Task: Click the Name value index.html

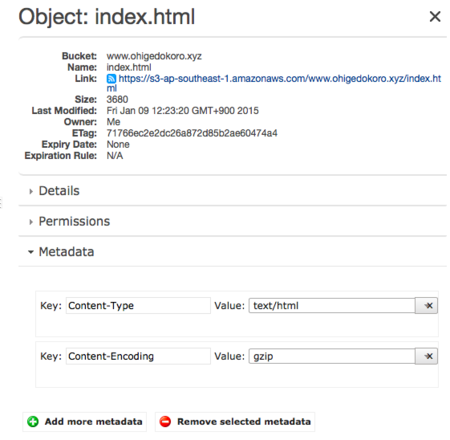Action: pyautogui.click(x=129, y=67)
